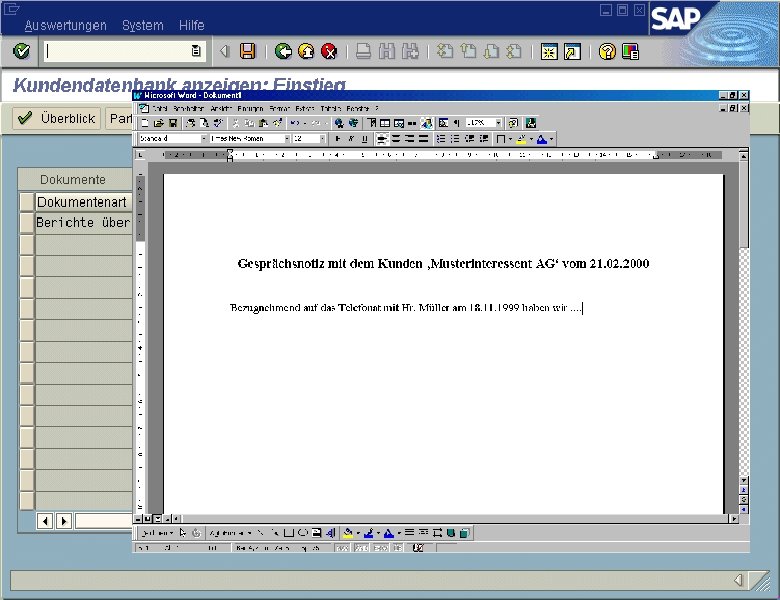Click the Word vertical scrollbar down arrow
Screen dimensions: 780x600
point(744,481)
